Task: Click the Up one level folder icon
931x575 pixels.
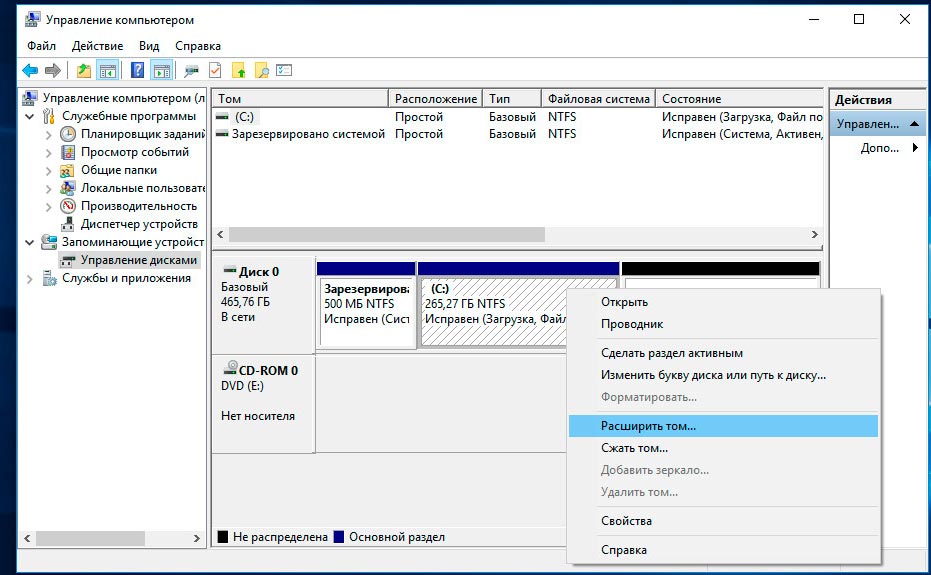Action: [84, 70]
